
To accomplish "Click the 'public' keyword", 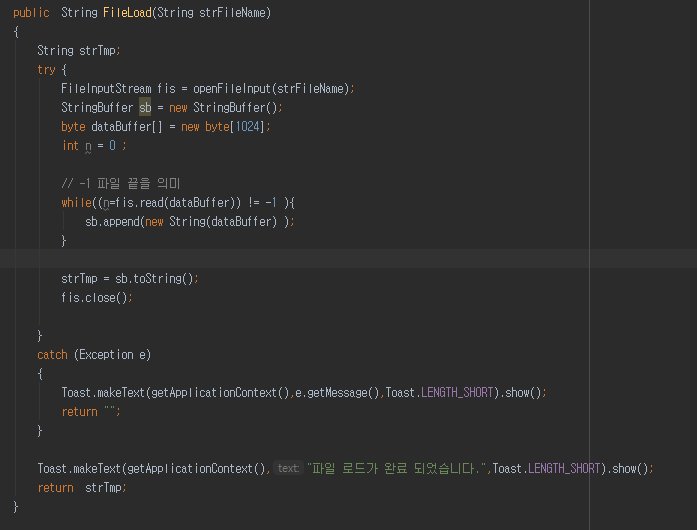I will click(31, 12).
